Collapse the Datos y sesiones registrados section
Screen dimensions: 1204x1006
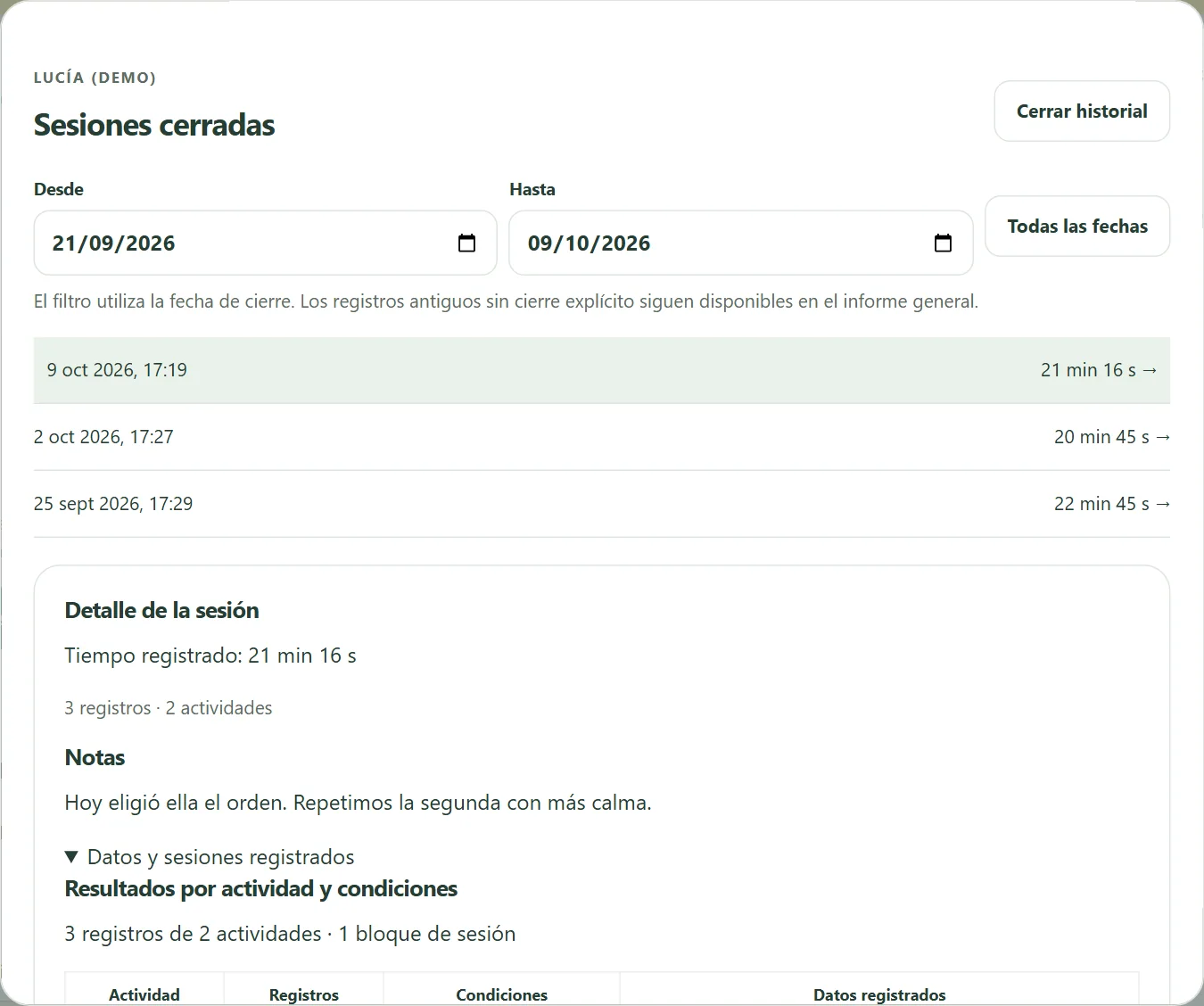click(x=210, y=857)
